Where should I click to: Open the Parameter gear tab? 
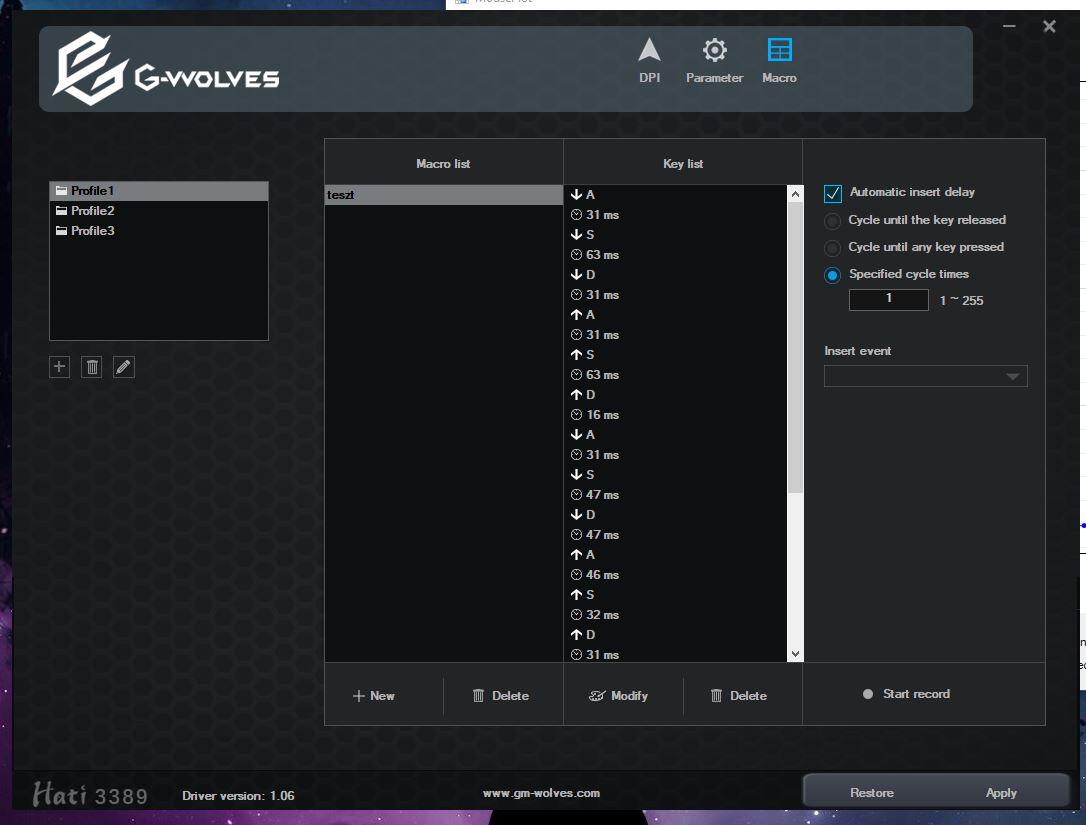click(714, 60)
